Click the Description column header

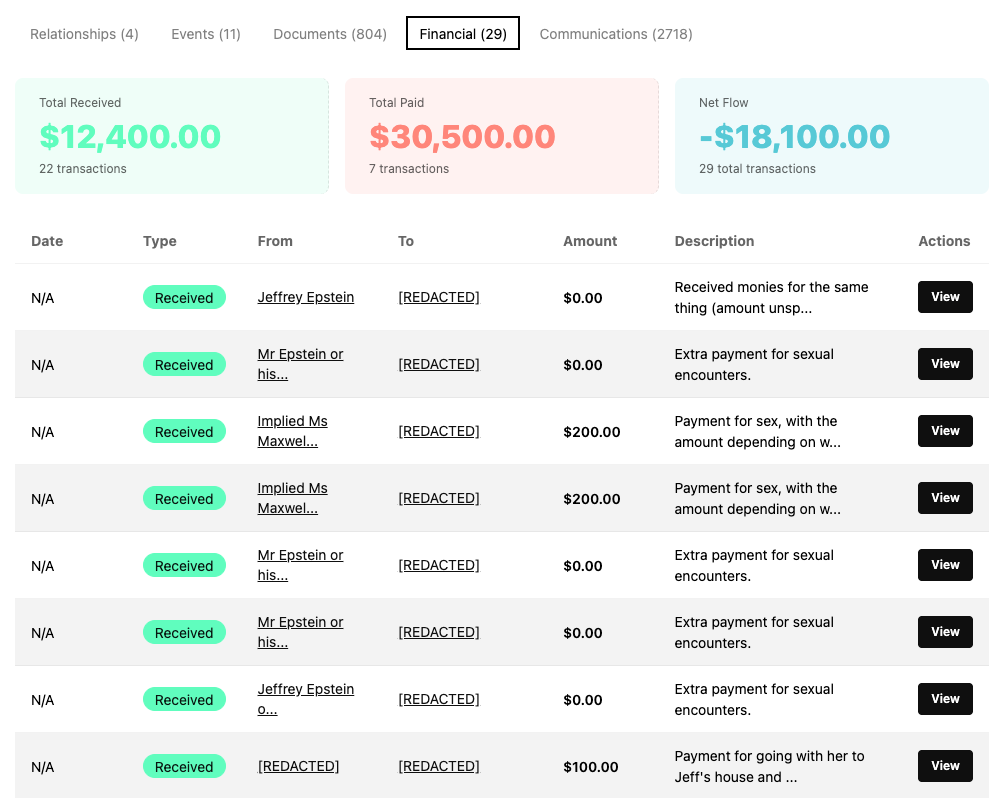[x=714, y=241]
